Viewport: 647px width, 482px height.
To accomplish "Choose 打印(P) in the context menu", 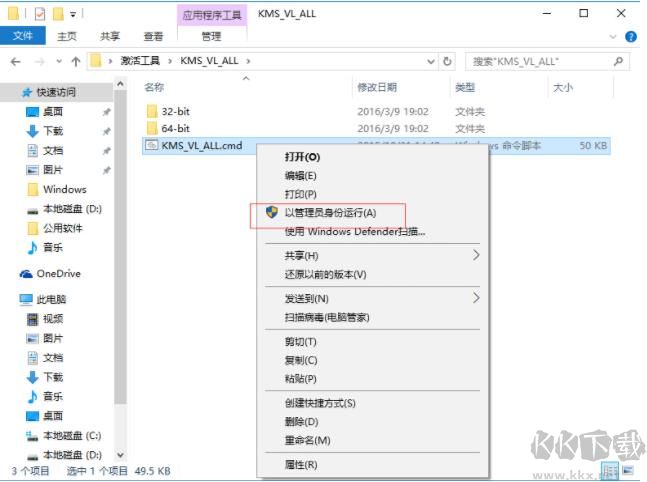I will coord(300,194).
